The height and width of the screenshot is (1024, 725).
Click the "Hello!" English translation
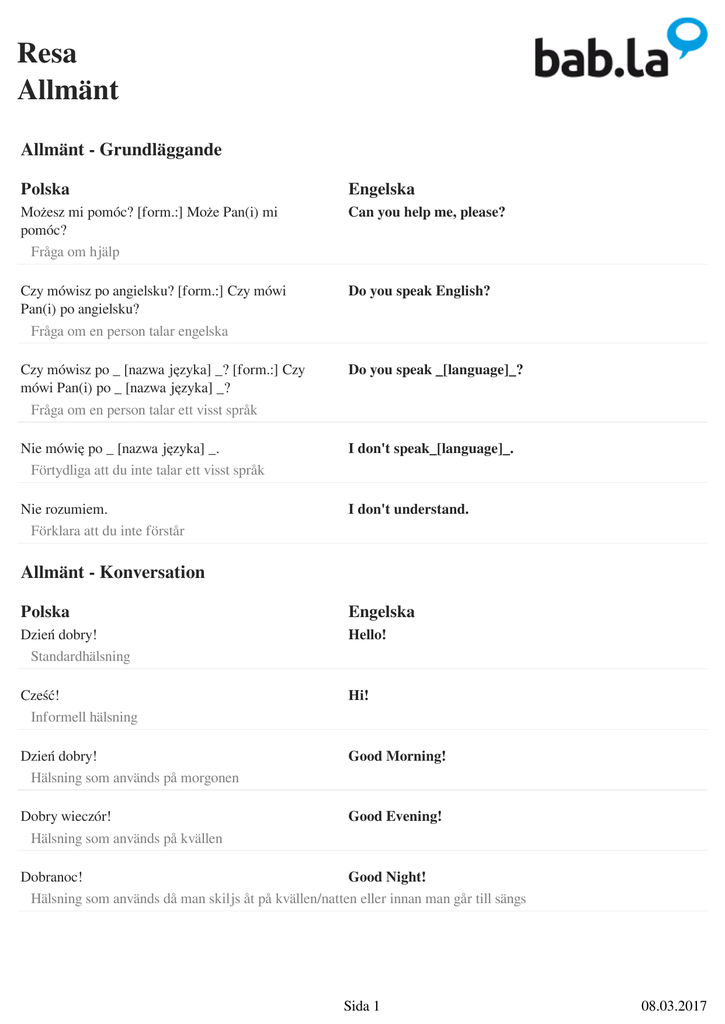coord(367,635)
